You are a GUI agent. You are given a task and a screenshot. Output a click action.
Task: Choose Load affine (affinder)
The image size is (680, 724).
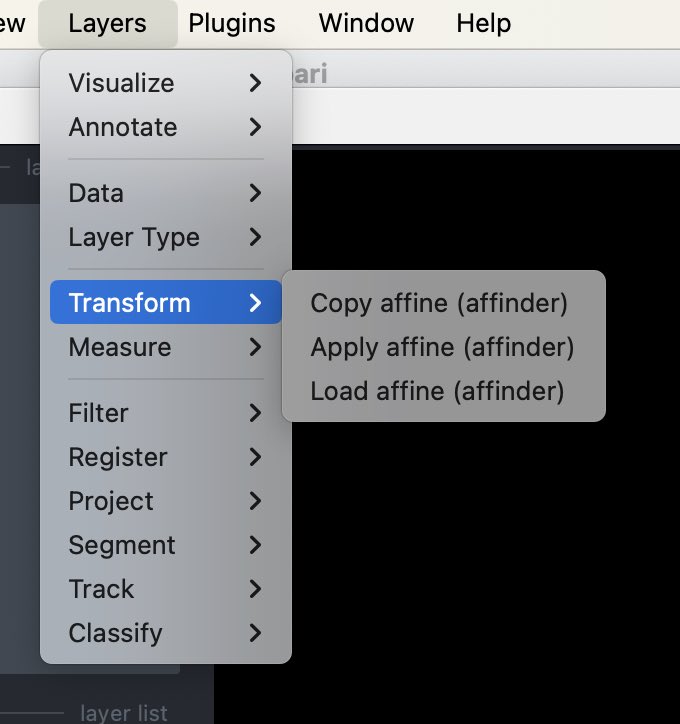pyautogui.click(x=437, y=391)
